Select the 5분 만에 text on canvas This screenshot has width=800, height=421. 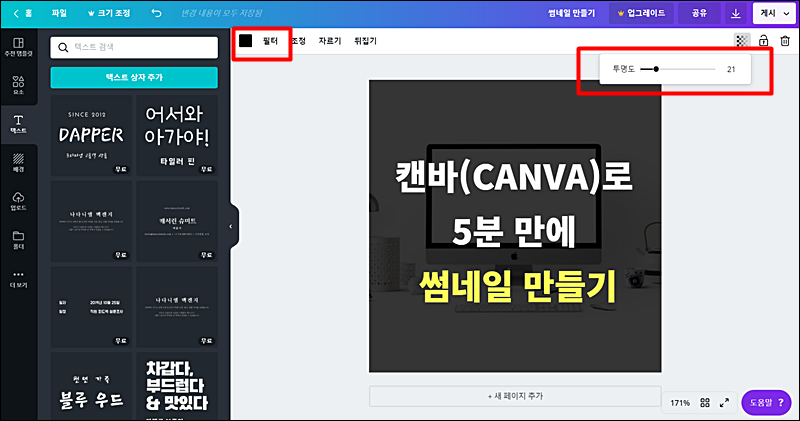coord(514,231)
